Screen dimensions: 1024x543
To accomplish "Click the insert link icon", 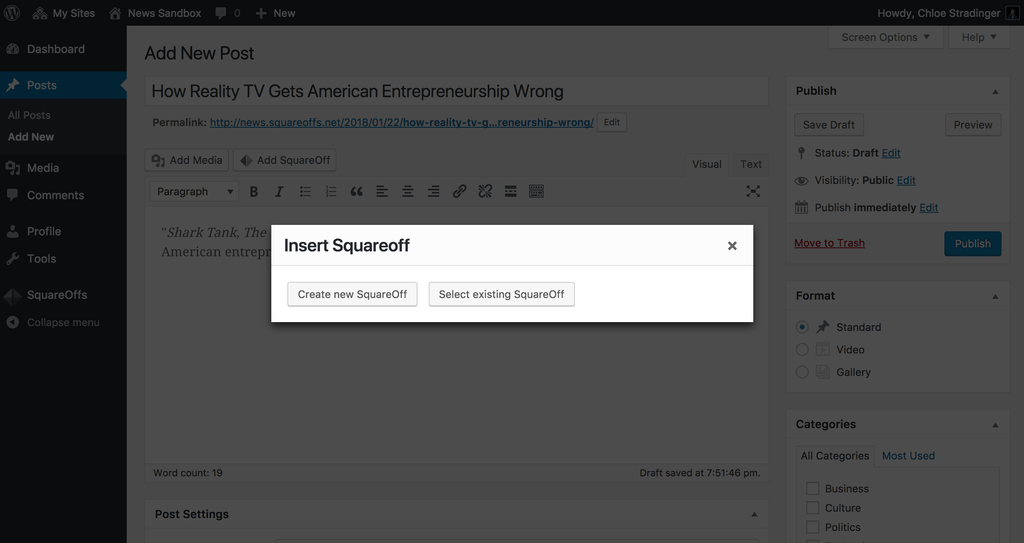I will click(459, 191).
